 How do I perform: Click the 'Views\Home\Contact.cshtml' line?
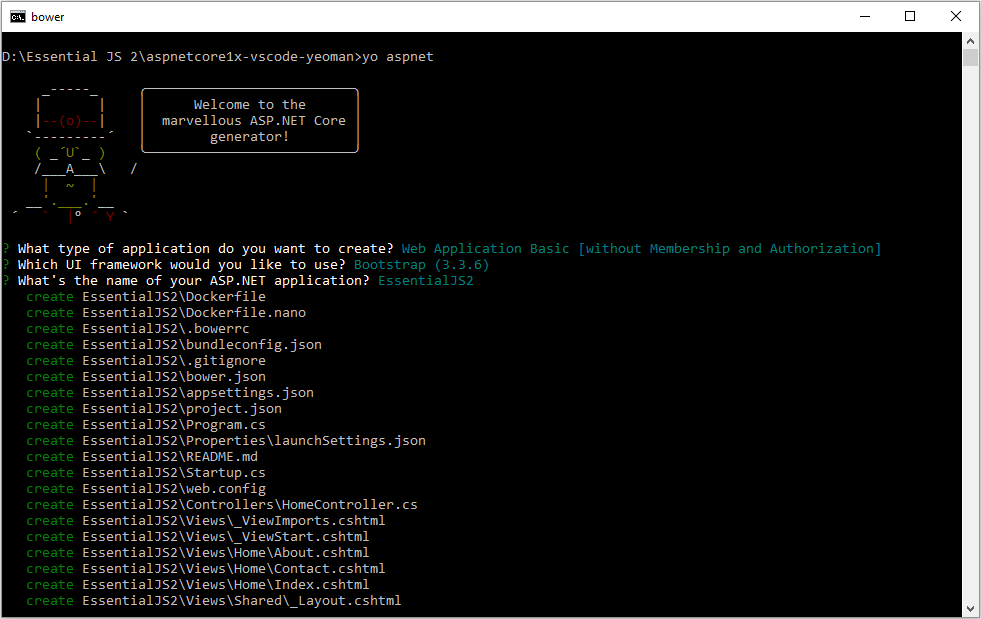coord(206,569)
